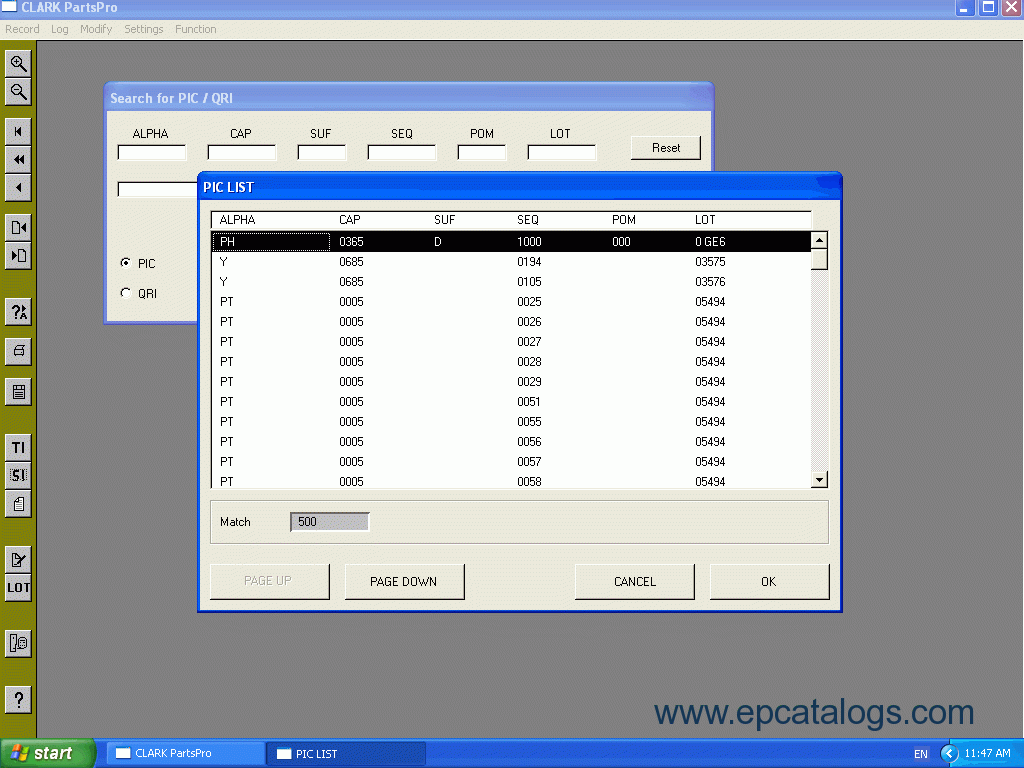Image resolution: width=1024 pixels, height=768 pixels.
Task: Click the rewind double-arrow icon
Action: pos(18,159)
